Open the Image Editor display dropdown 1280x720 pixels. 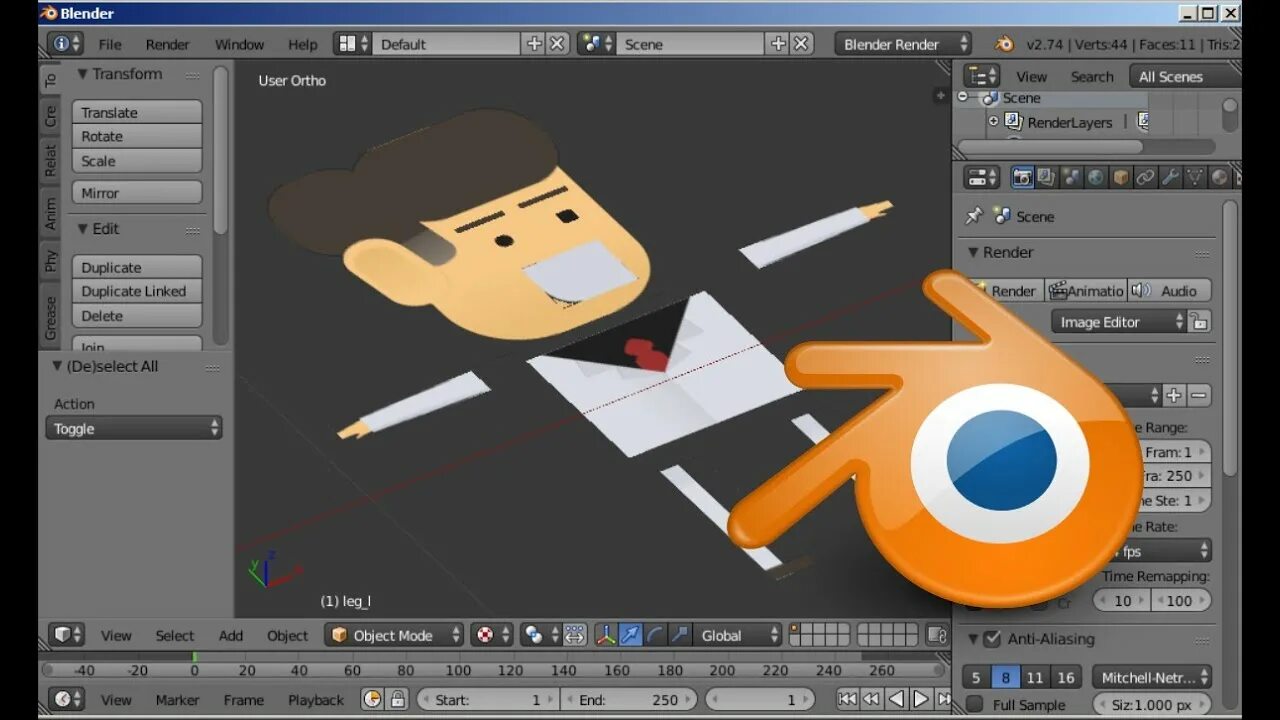coord(1118,322)
